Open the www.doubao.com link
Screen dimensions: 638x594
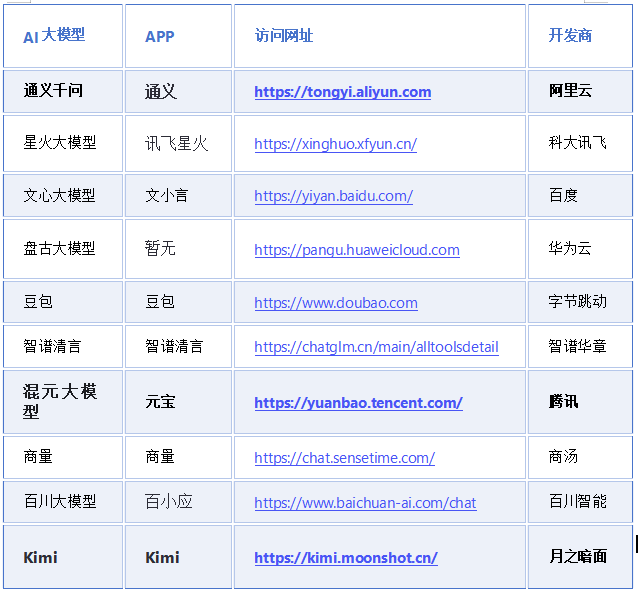coord(335,302)
